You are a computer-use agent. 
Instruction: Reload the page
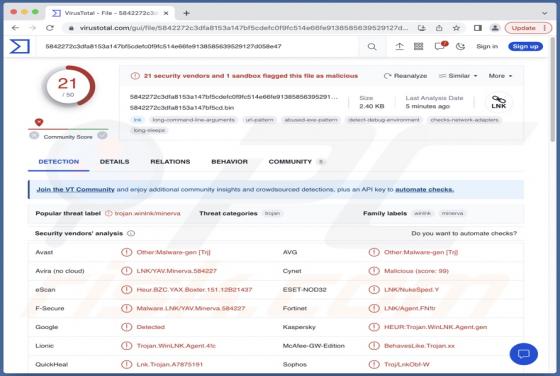(50, 28)
